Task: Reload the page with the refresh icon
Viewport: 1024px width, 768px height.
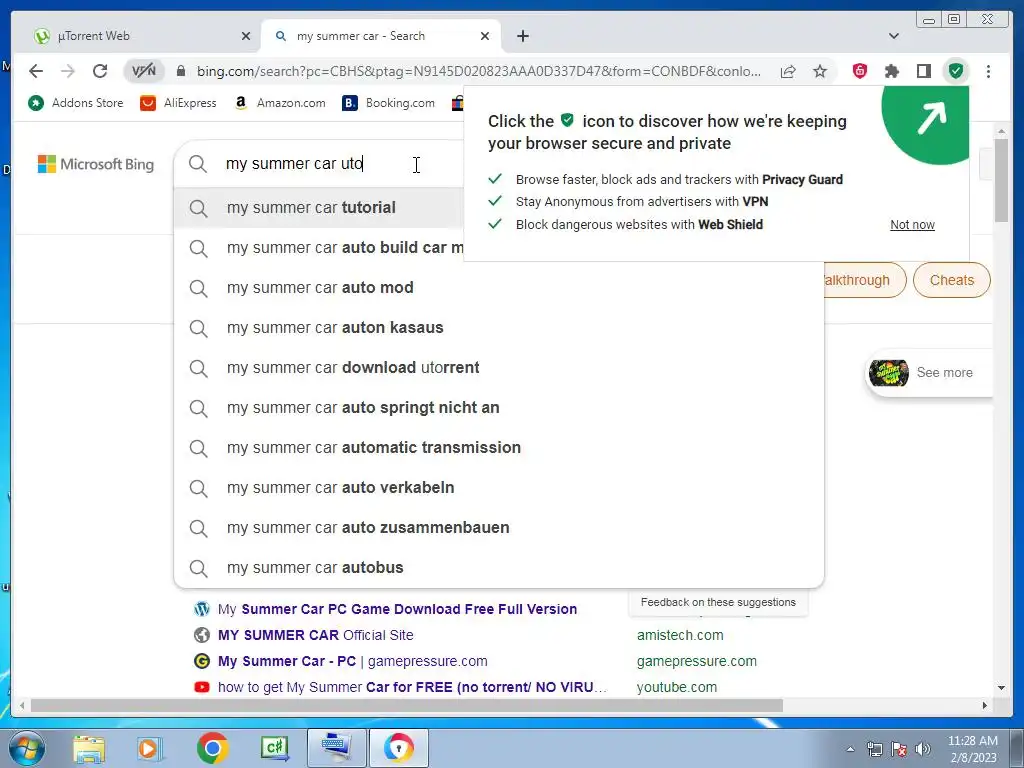Action: click(x=100, y=71)
